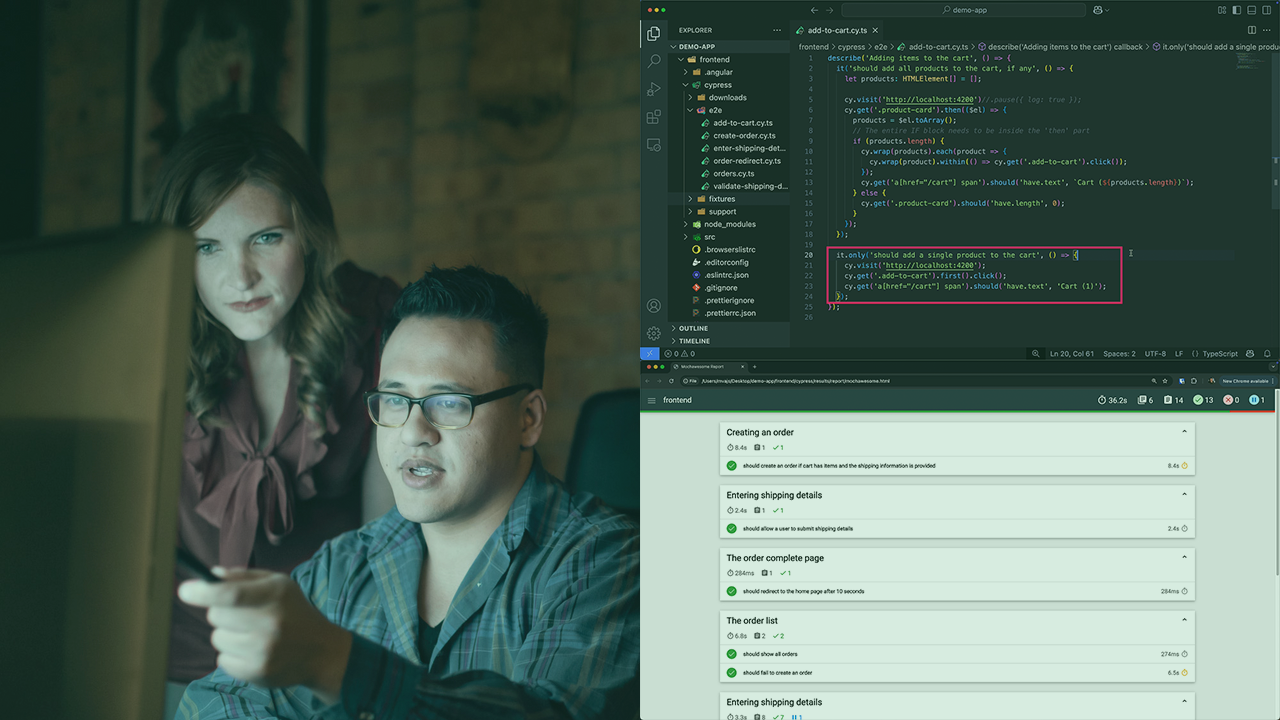1280x720 pixels.
Task: Expand the OUTLINE section
Action: [693, 328]
